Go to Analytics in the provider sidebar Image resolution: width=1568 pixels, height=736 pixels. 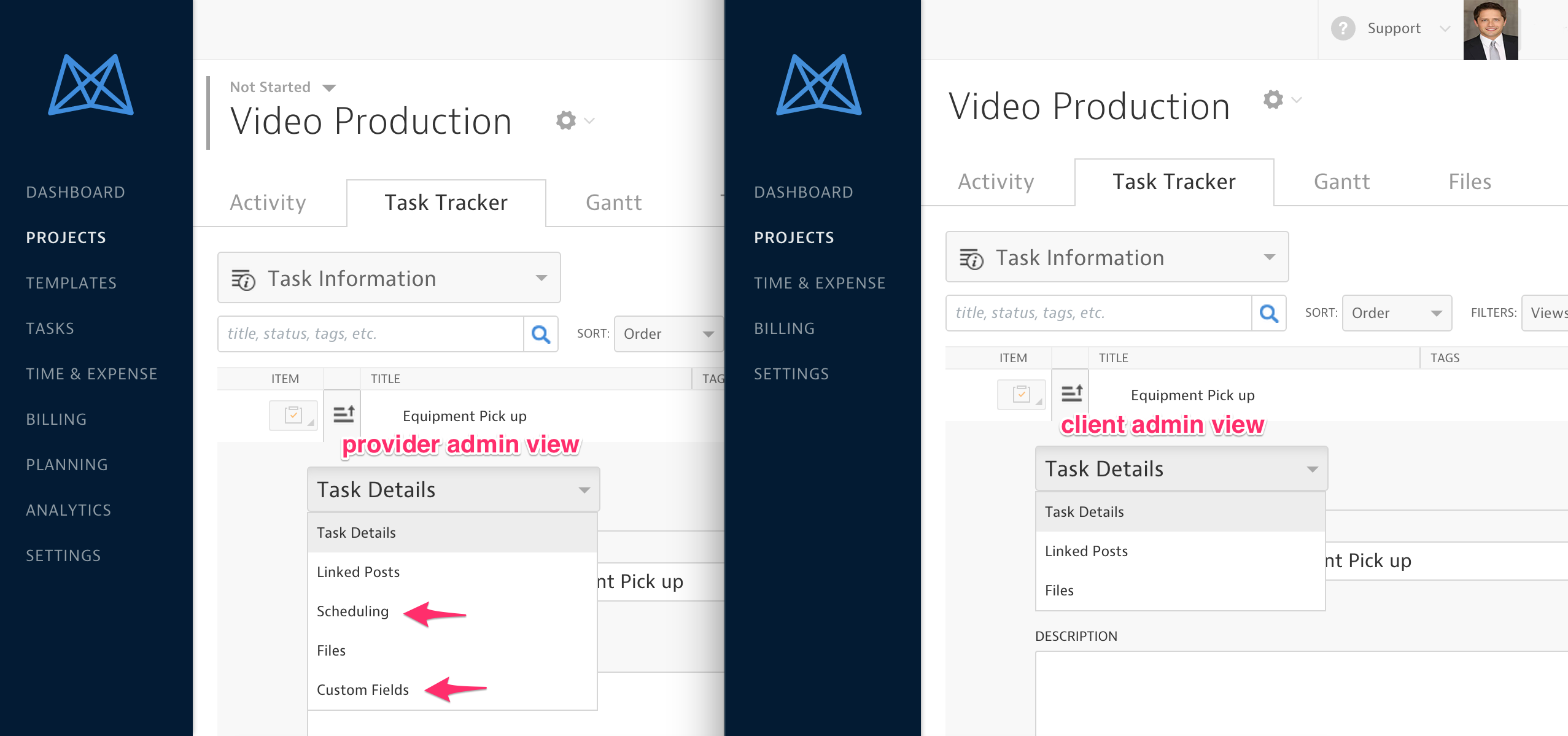pyautogui.click(x=68, y=510)
